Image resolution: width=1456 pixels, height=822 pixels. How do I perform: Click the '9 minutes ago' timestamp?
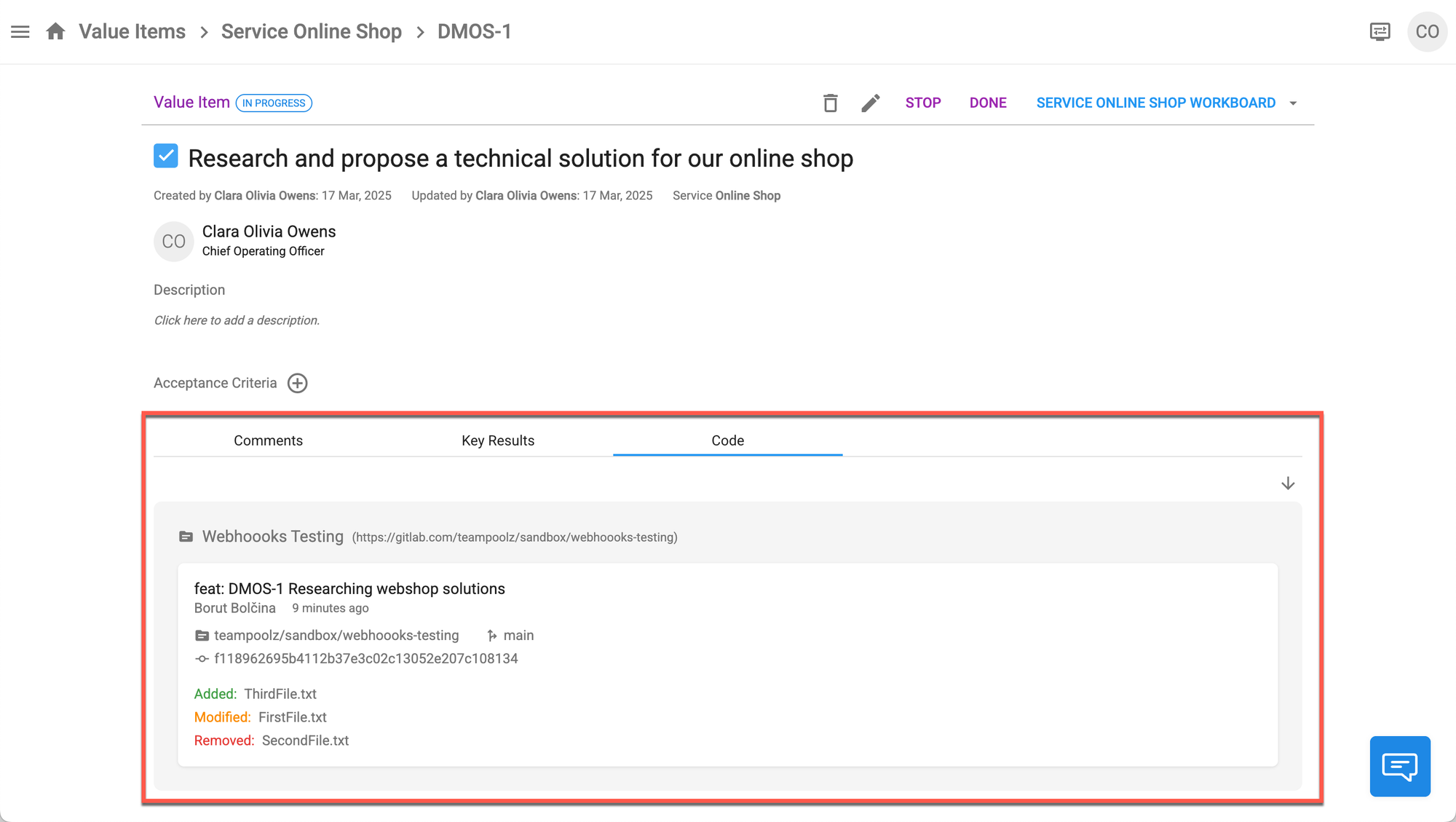point(330,608)
